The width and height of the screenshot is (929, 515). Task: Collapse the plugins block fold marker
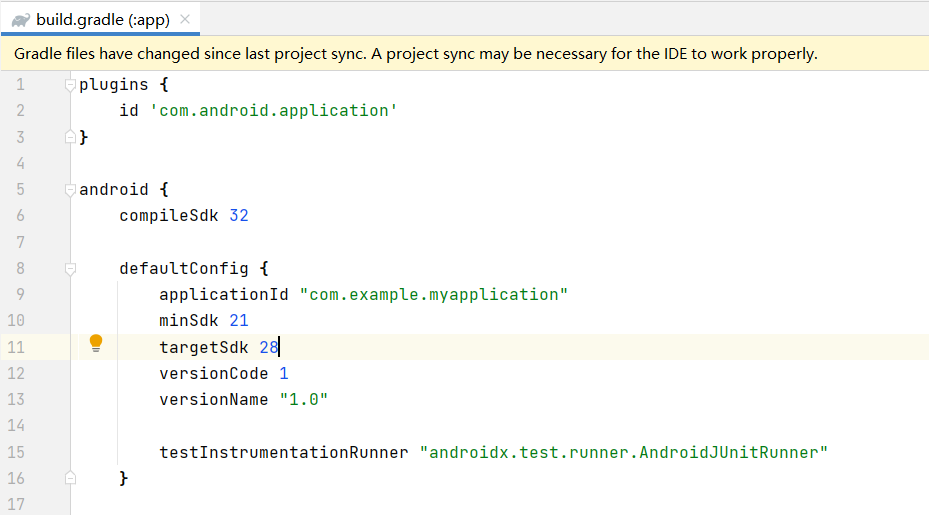tap(71, 85)
